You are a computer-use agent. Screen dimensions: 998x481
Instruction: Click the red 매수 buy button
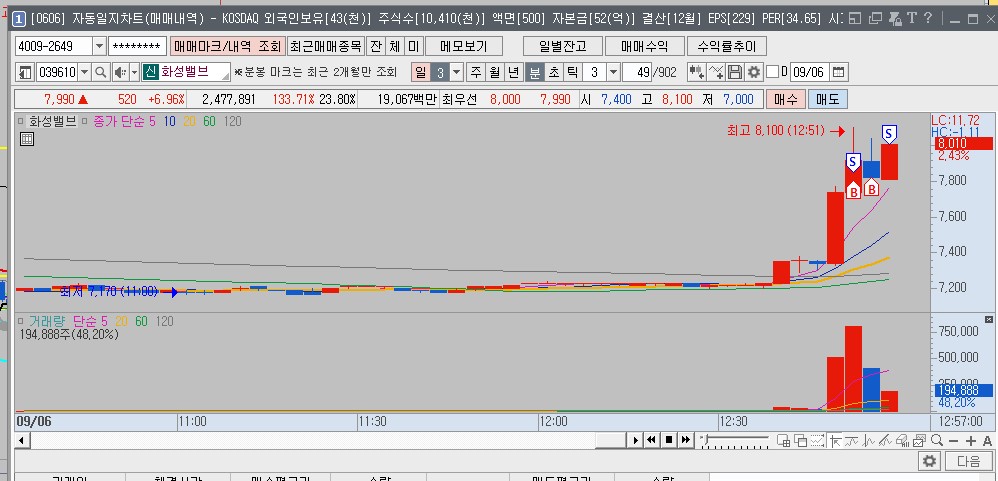(785, 99)
